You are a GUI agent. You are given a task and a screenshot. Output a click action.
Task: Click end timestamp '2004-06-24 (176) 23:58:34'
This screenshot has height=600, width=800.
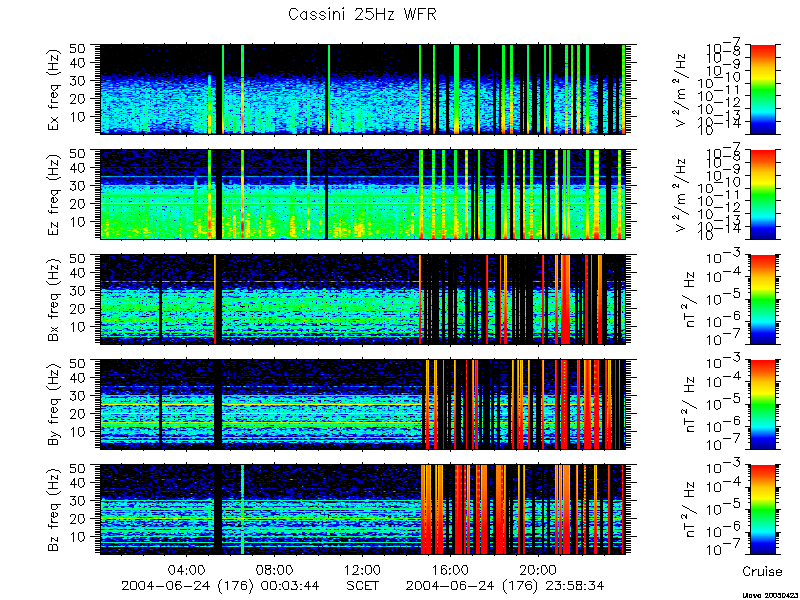coord(505,586)
